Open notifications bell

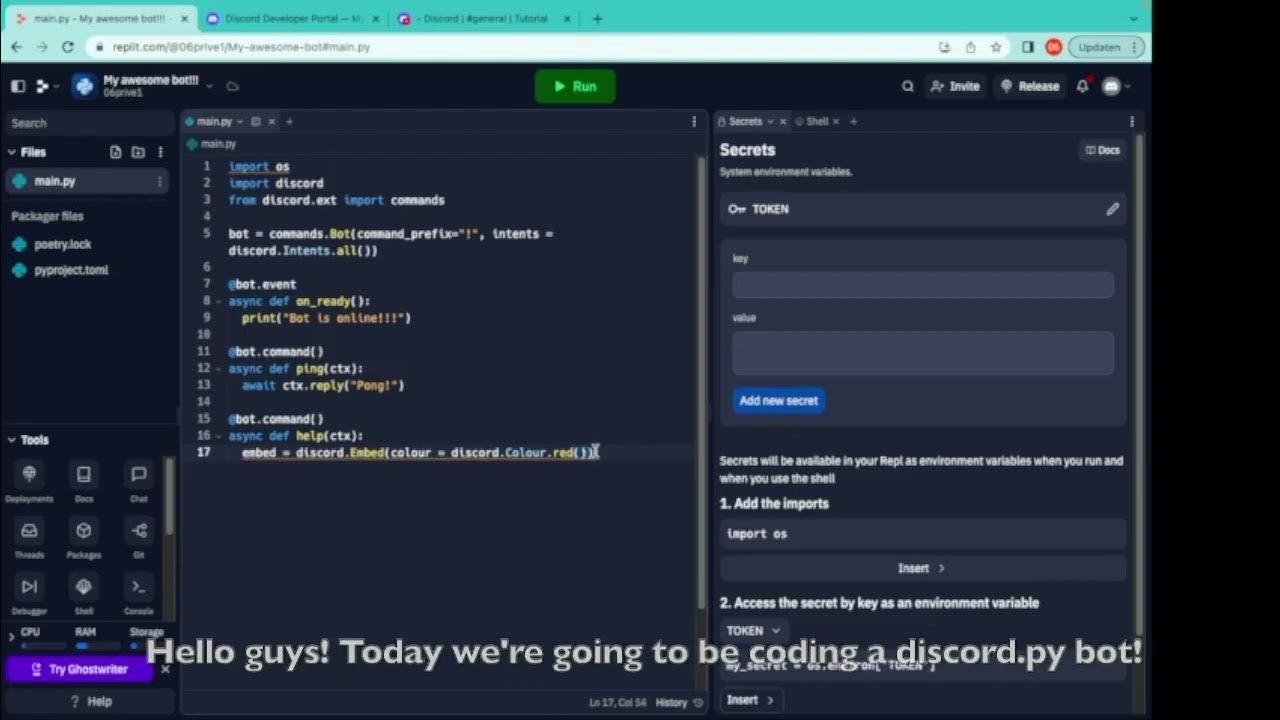1082,86
